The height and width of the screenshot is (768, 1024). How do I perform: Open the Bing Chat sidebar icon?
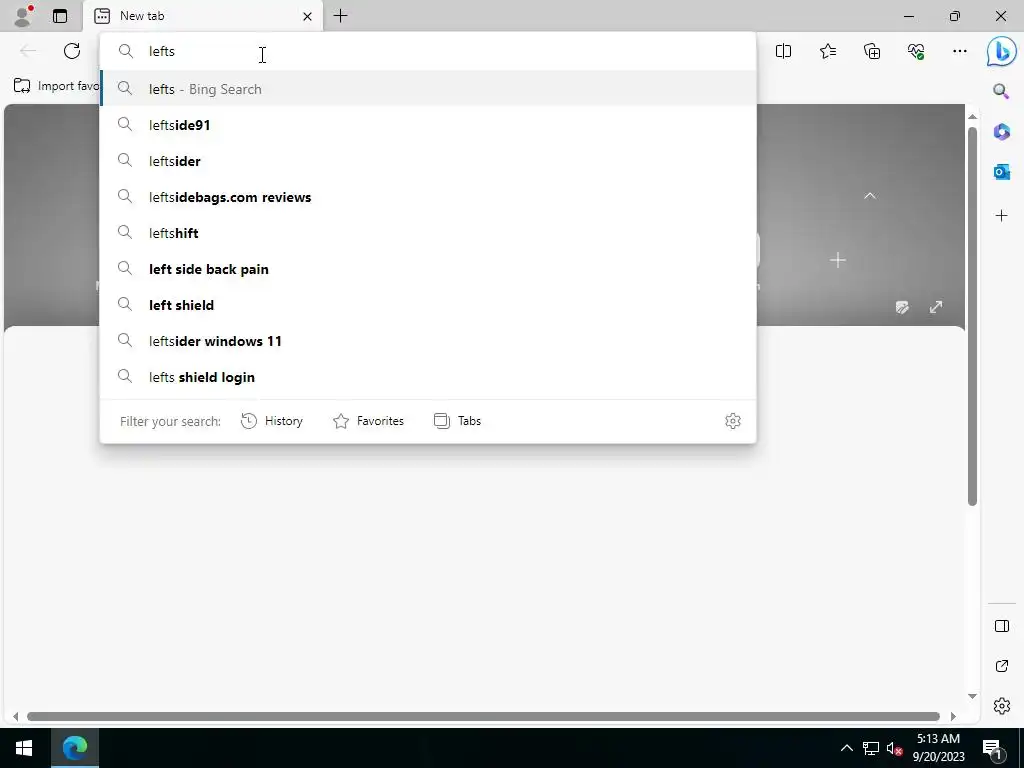click(x=1001, y=52)
